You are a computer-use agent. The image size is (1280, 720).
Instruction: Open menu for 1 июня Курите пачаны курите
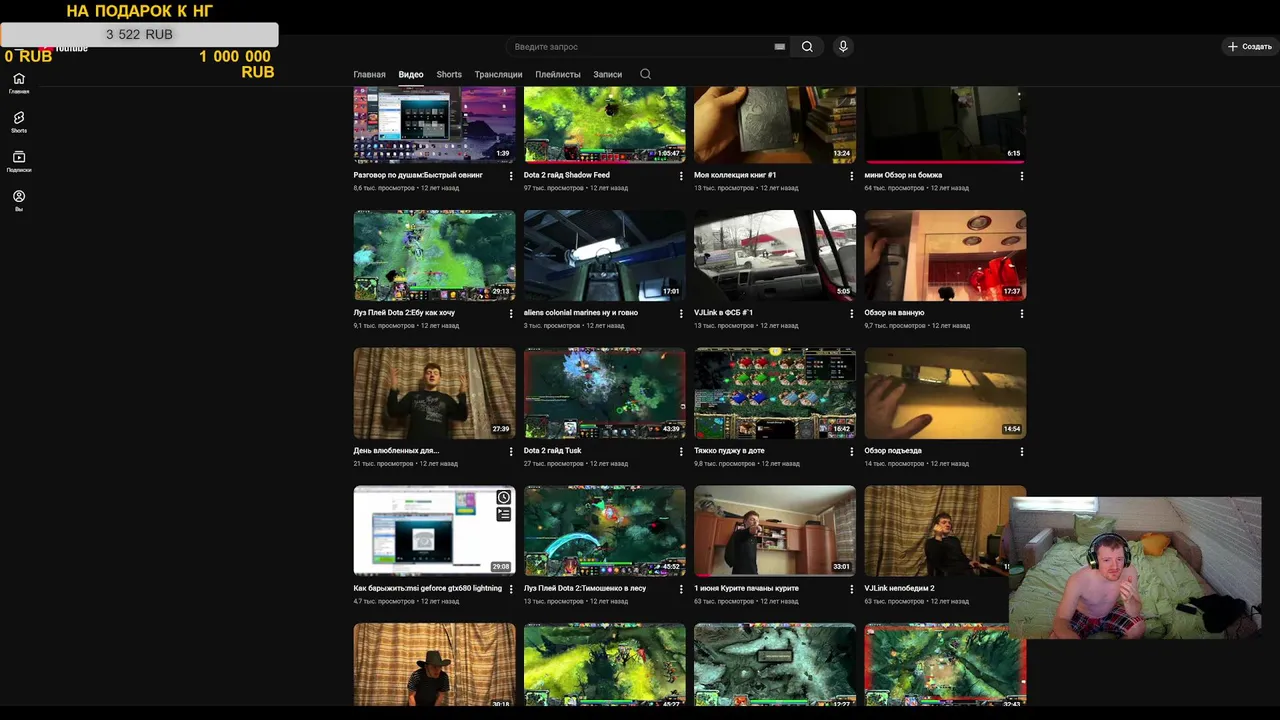click(x=851, y=590)
